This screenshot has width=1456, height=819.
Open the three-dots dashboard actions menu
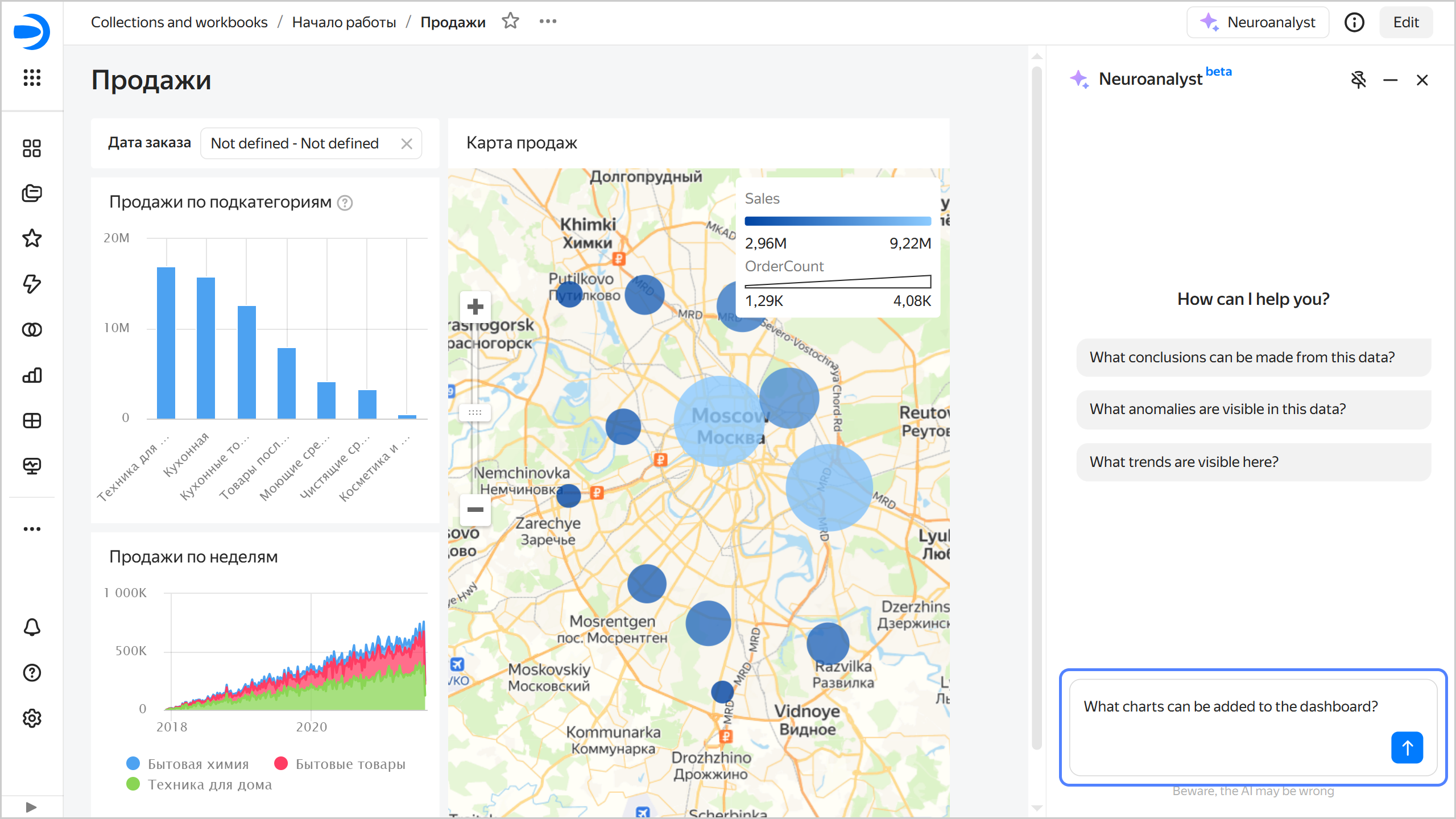(x=548, y=22)
